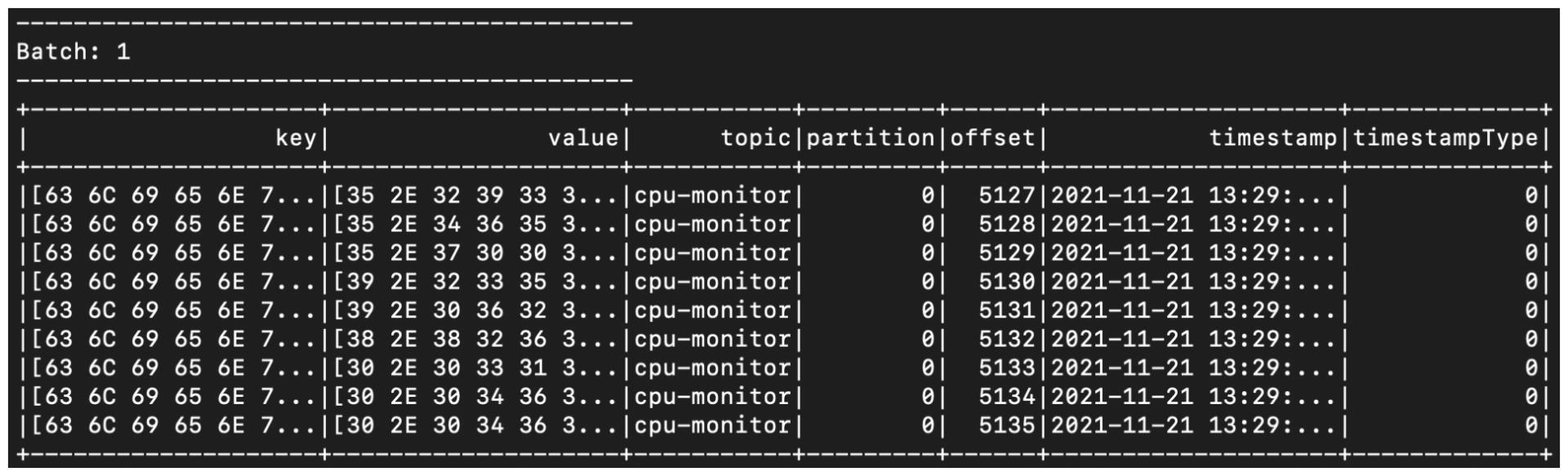Click the "topic" column header
1568x476 pixels.
click(755, 138)
